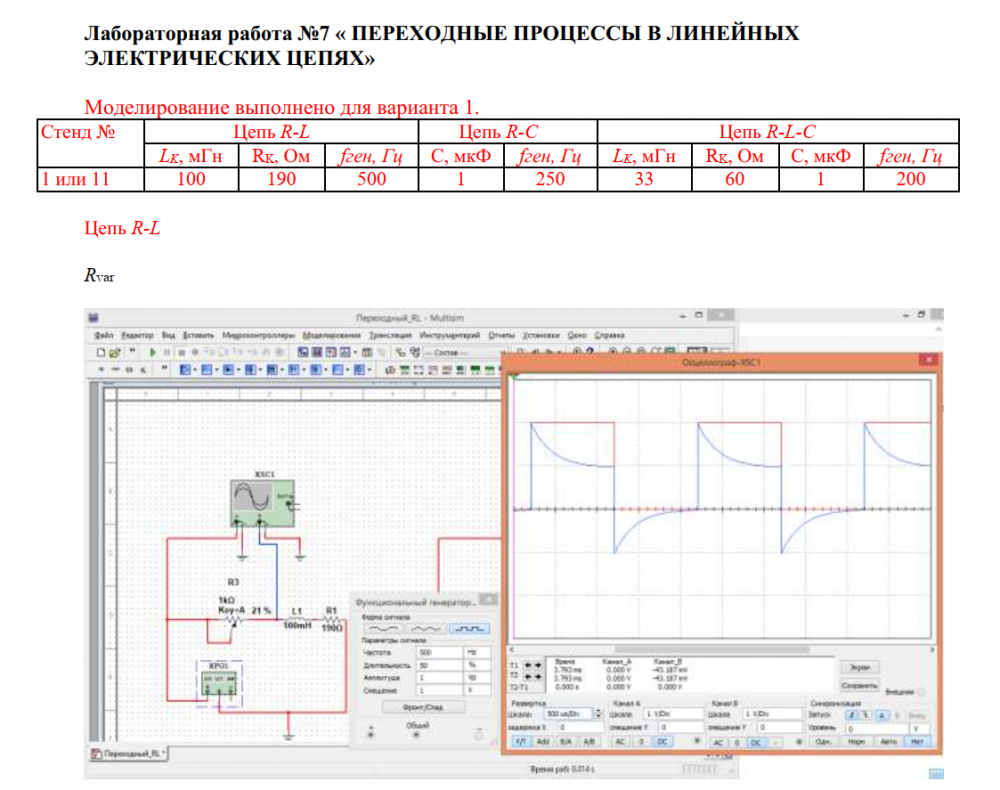
Task: Select the triangle wave signal shape
Action: (427, 629)
